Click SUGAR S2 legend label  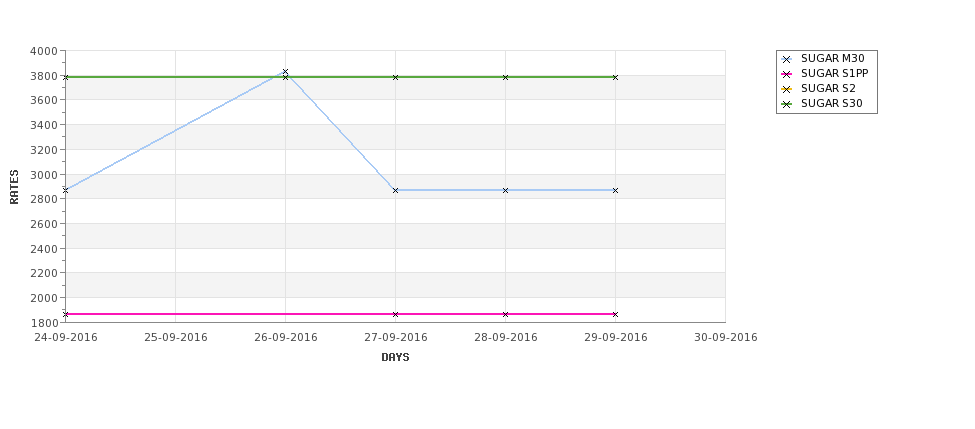[x=828, y=88]
